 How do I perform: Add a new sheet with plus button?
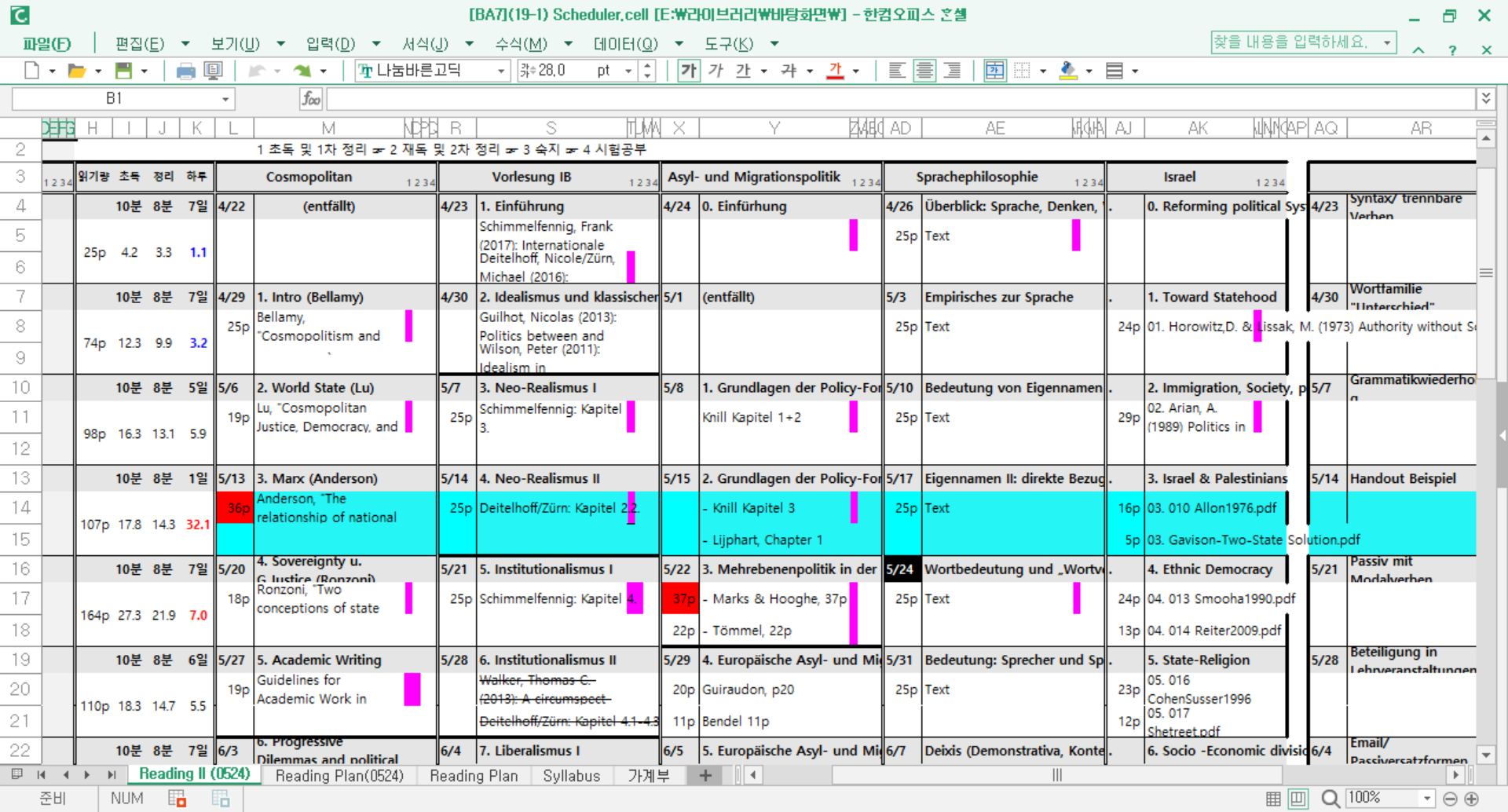pos(705,776)
